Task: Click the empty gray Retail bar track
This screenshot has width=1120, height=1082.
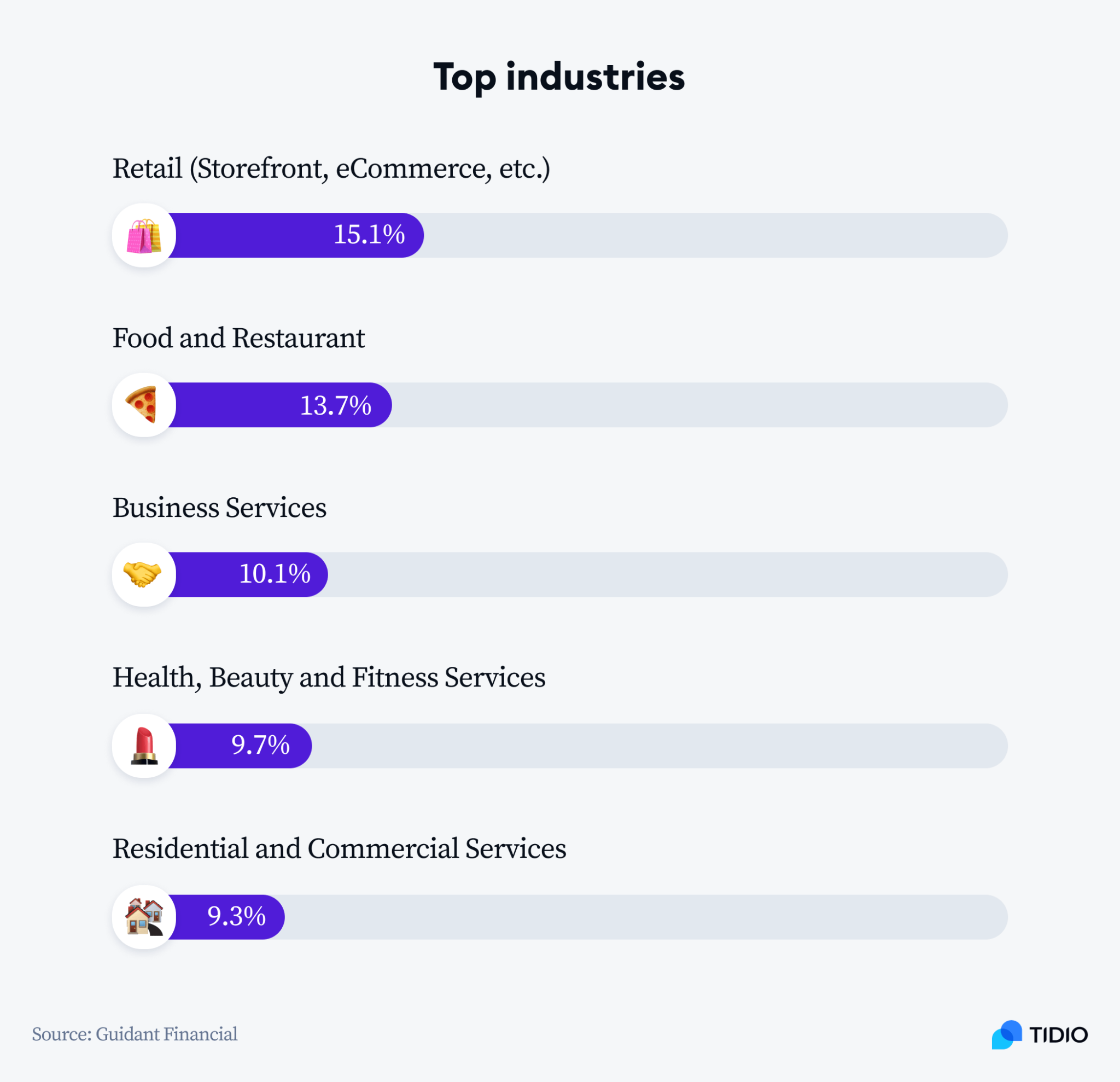Action: pos(714,235)
